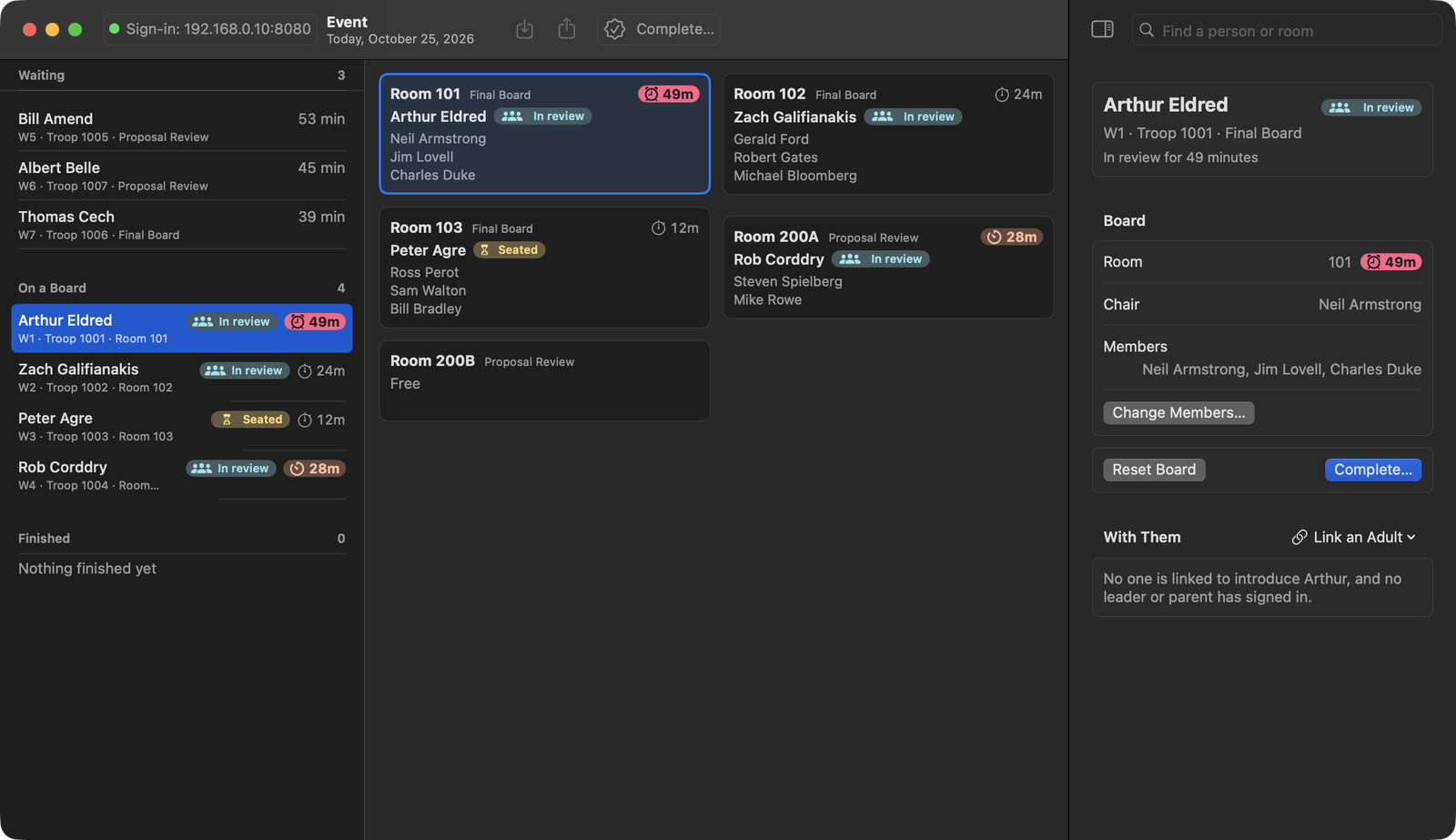Click the 49m alarm badge in inspector Room row
Viewport: 1456px width, 840px height.
click(x=1390, y=262)
